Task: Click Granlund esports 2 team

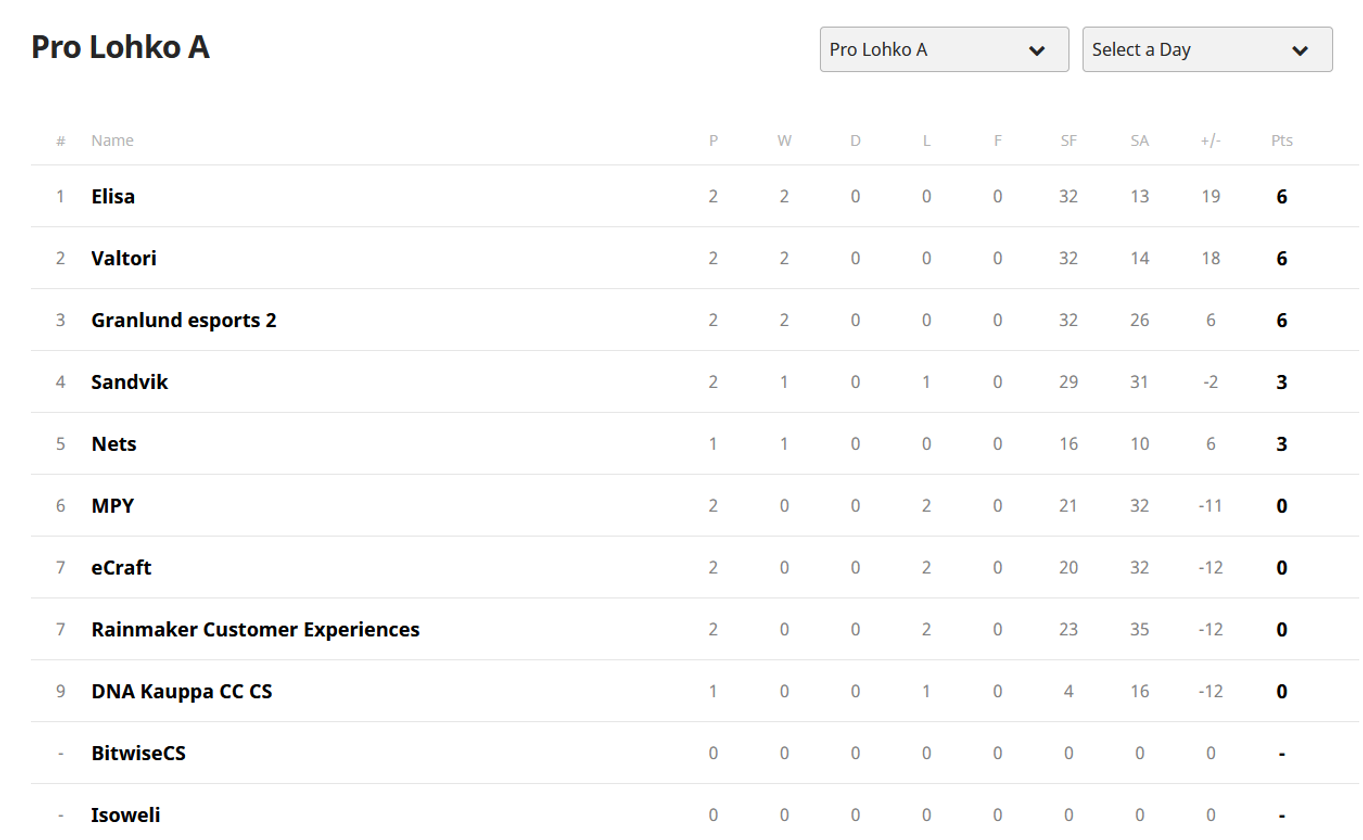Action: 184,320
